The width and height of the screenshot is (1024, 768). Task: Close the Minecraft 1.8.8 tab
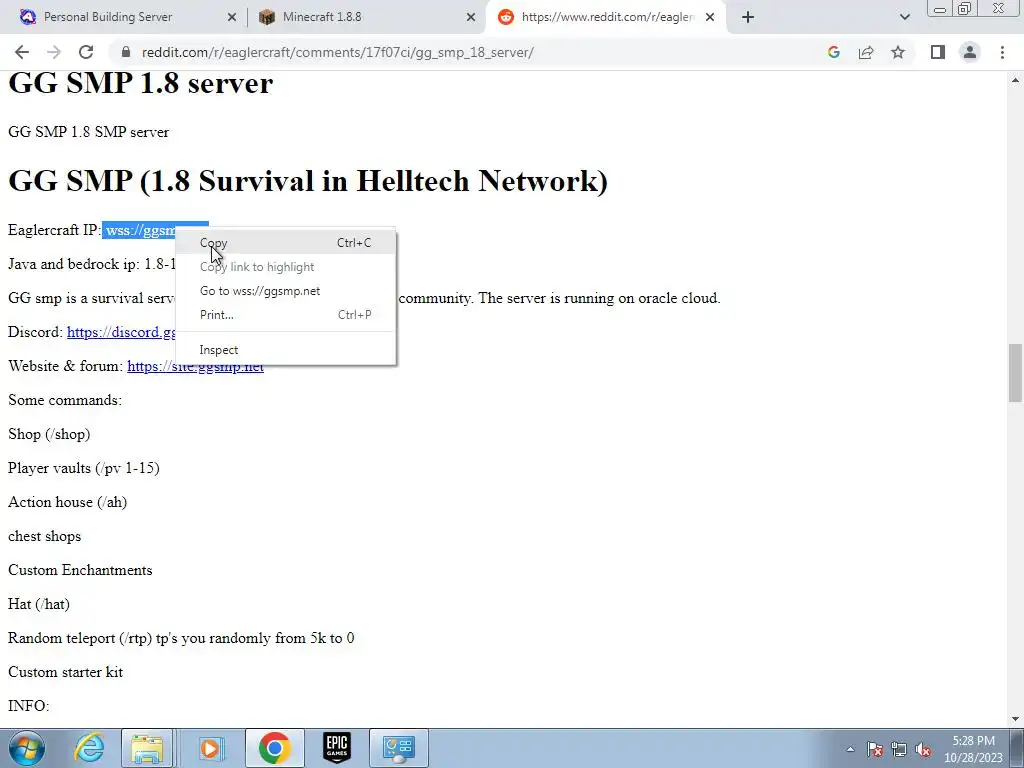(471, 17)
